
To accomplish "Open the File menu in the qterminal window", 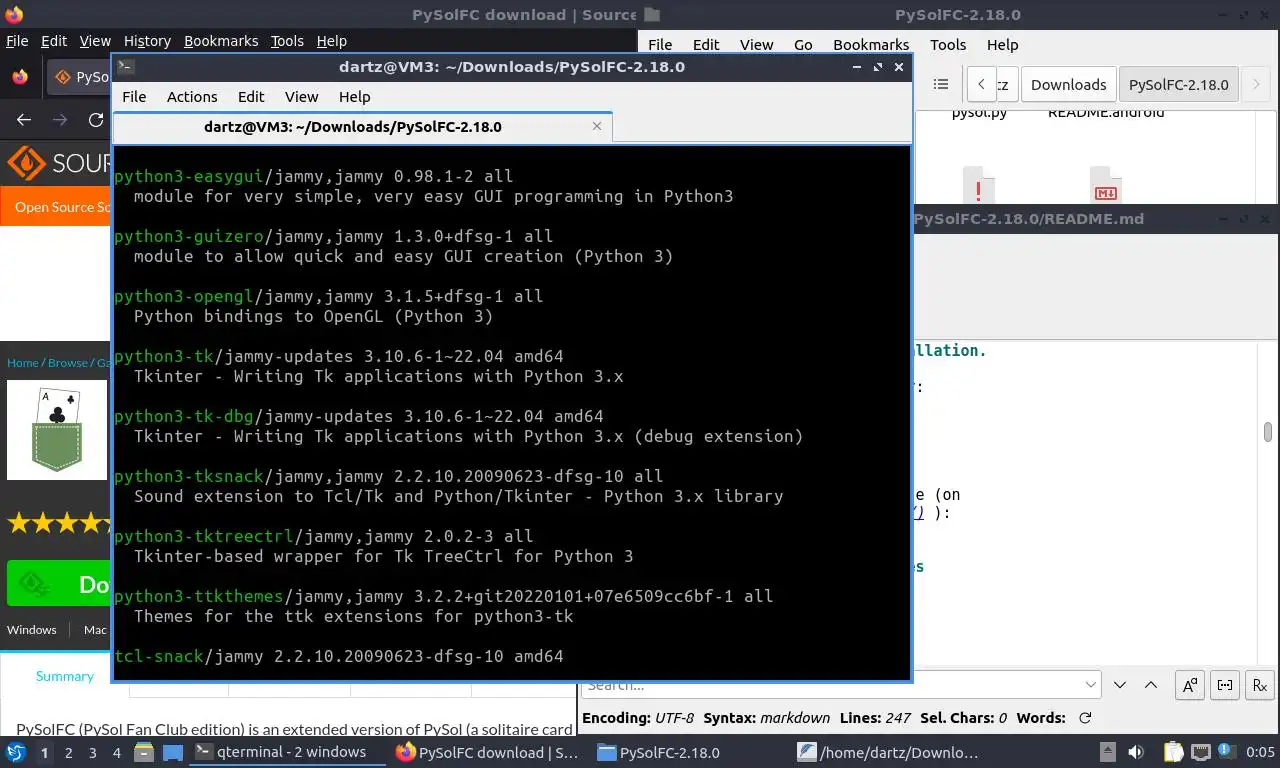I will (x=134, y=97).
